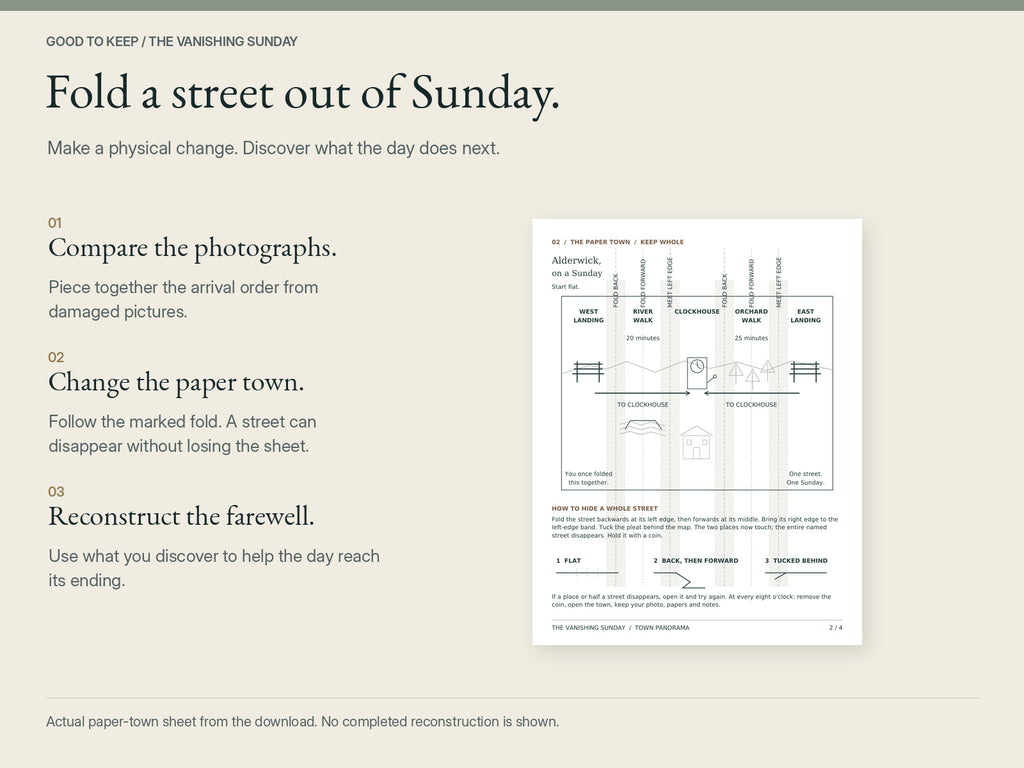
Task: Click the 'EAST LANDING' label
Action: pyautogui.click(x=805, y=316)
